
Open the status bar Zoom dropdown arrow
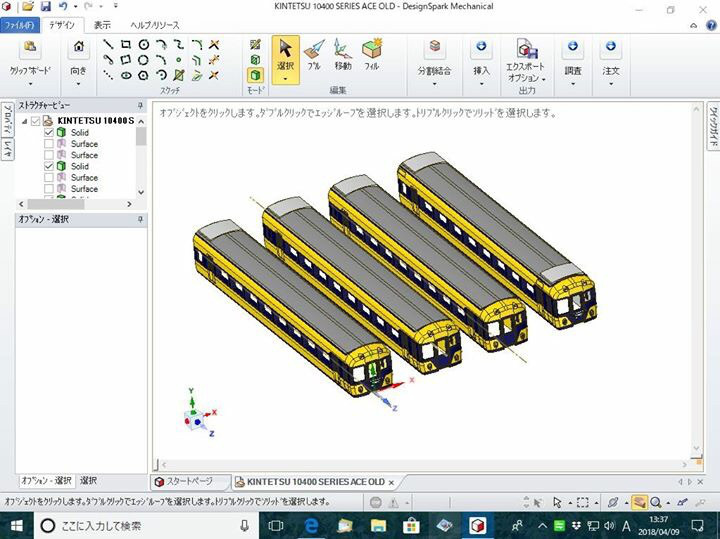click(x=667, y=503)
